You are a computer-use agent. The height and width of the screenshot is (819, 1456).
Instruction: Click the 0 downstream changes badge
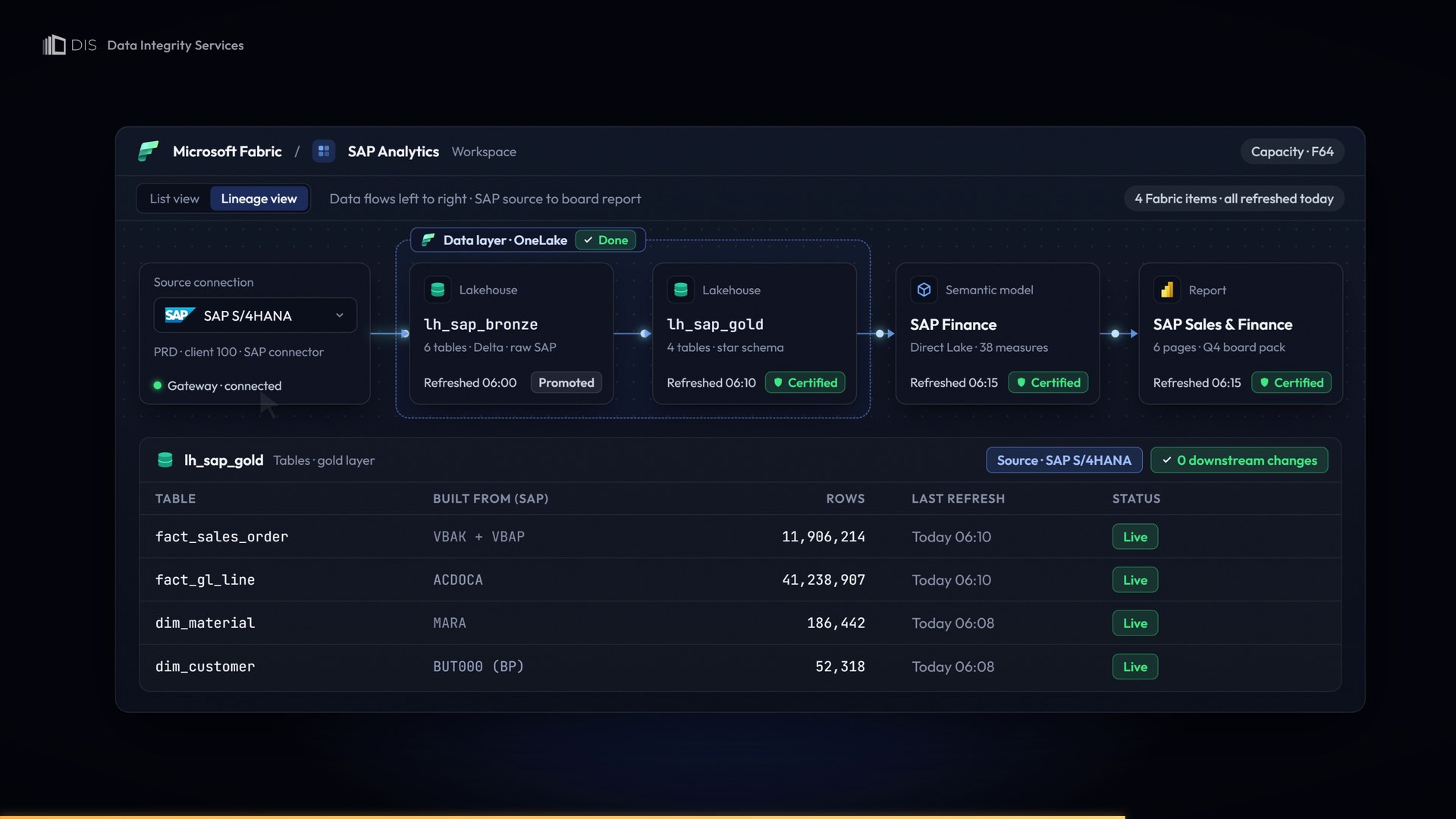1239,460
